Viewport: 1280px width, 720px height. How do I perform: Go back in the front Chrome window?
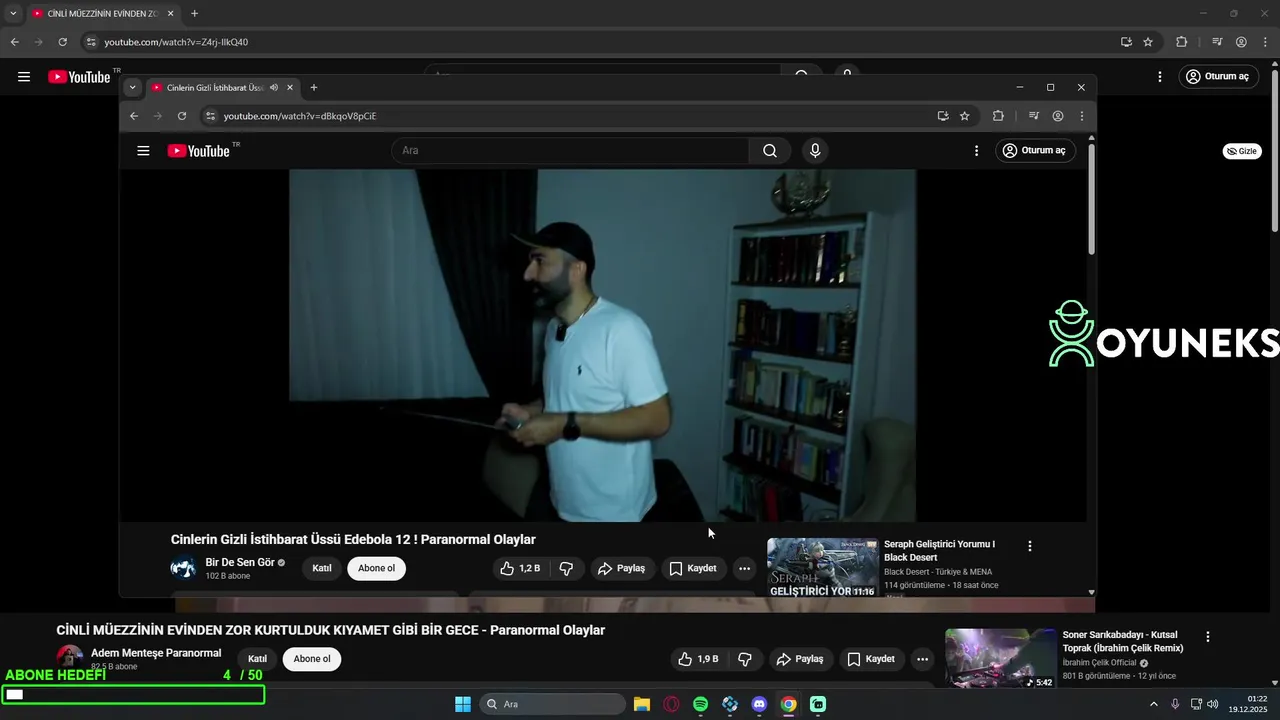134,116
